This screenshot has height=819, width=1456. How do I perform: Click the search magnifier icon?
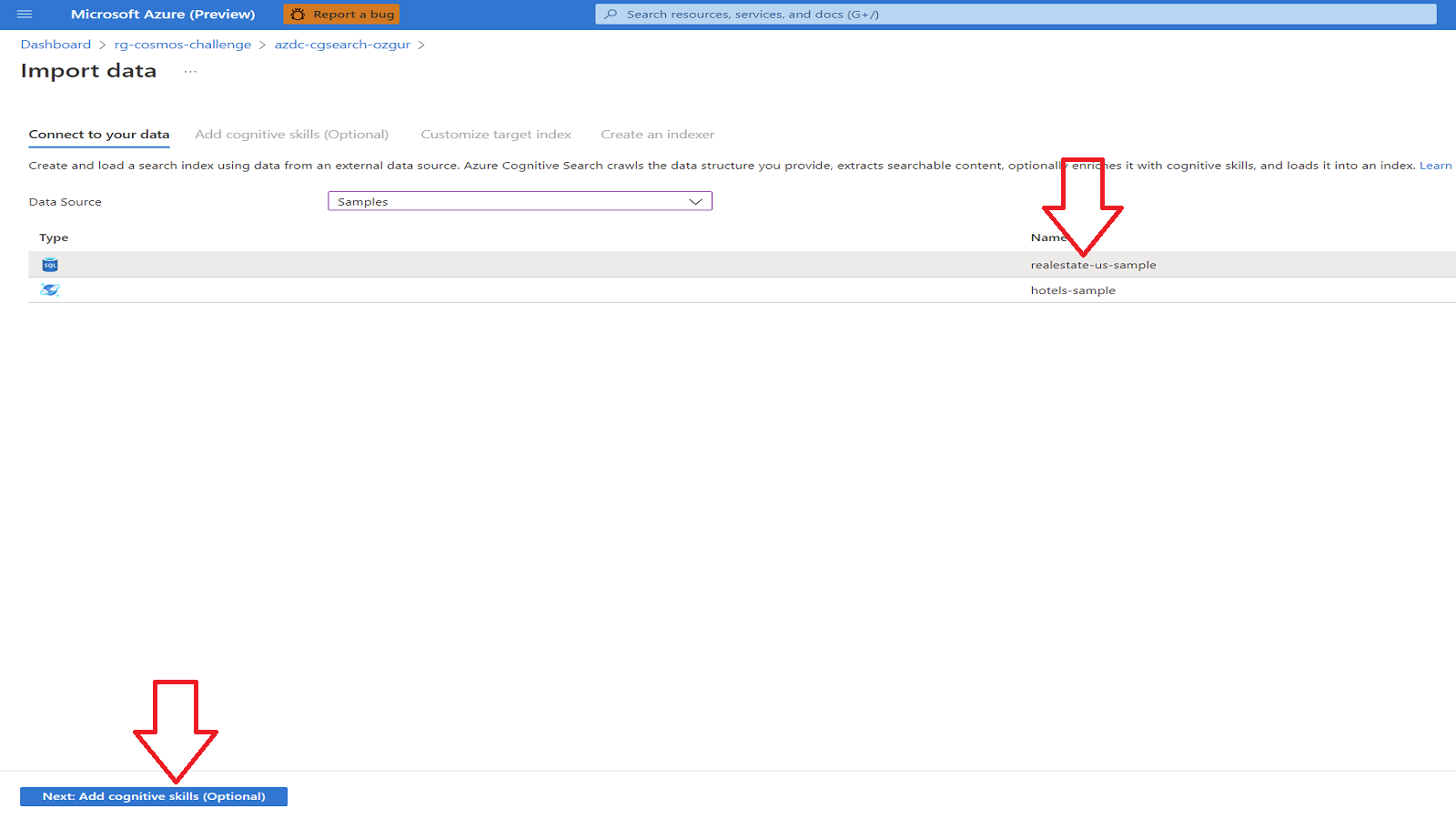(x=609, y=14)
